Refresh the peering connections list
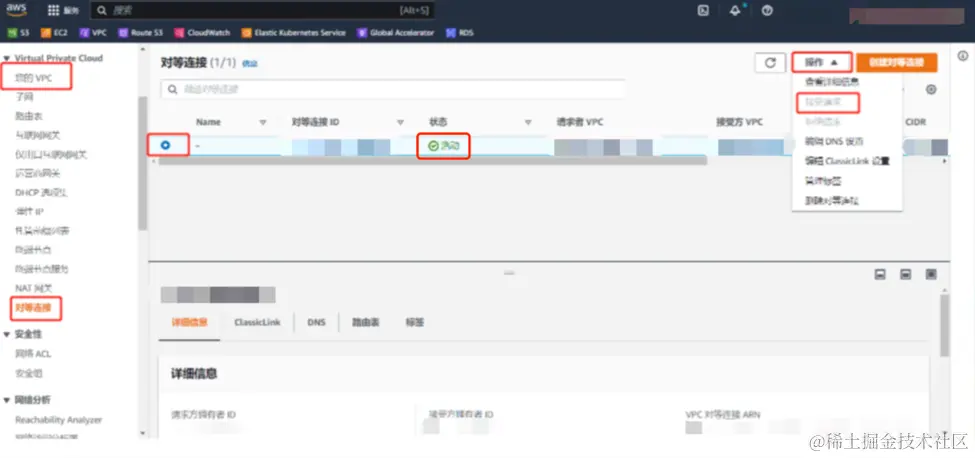The image size is (975, 458). tap(770, 63)
